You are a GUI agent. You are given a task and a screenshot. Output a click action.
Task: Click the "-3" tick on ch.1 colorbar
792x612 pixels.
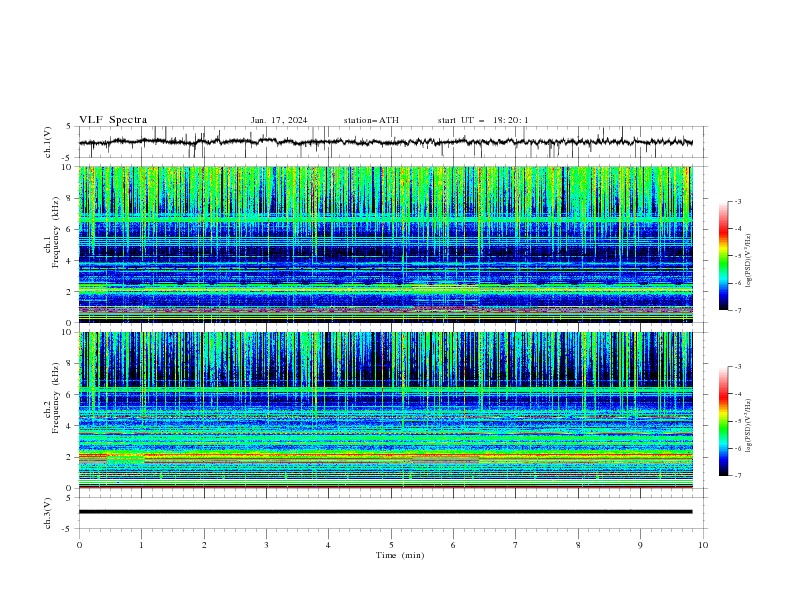coord(737,201)
